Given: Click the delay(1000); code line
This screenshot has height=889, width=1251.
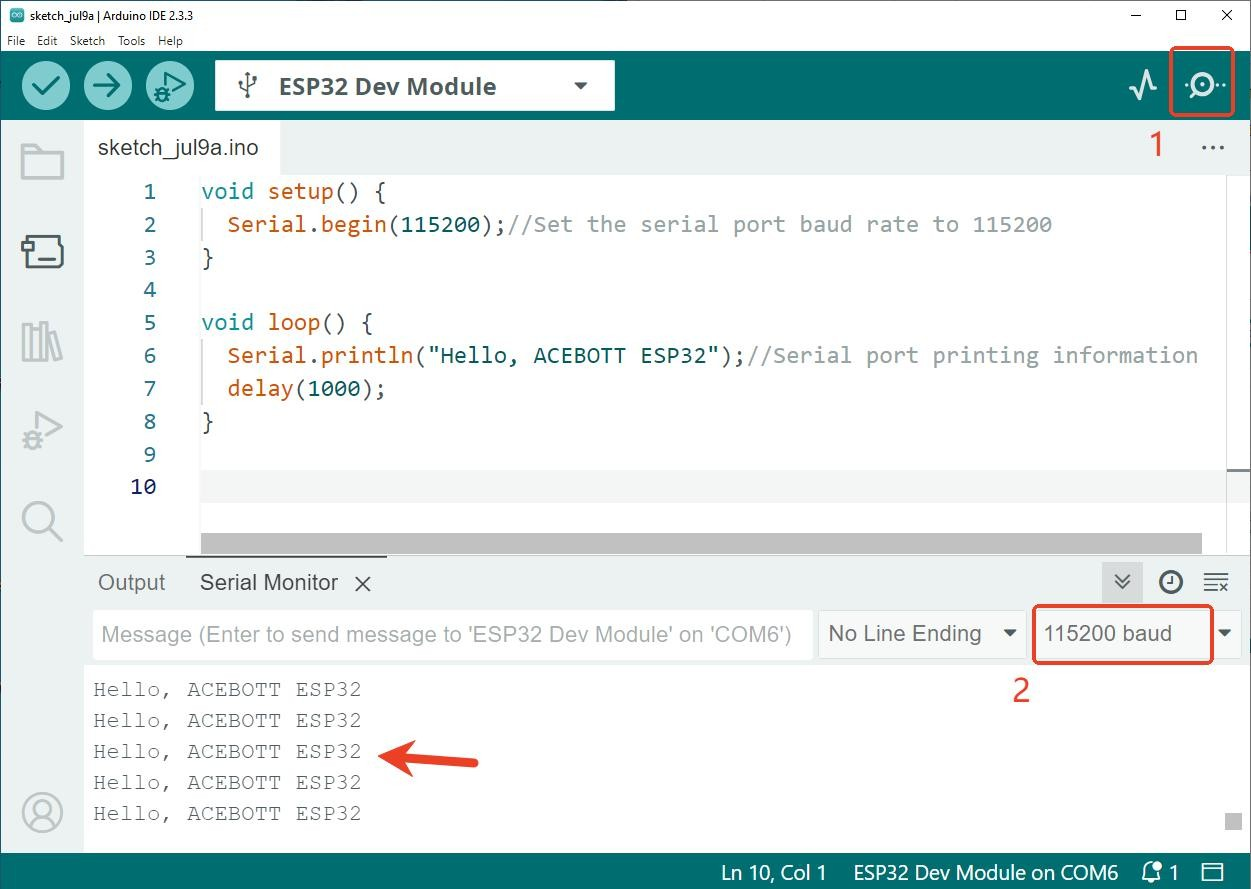Looking at the screenshot, I should [x=306, y=388].
